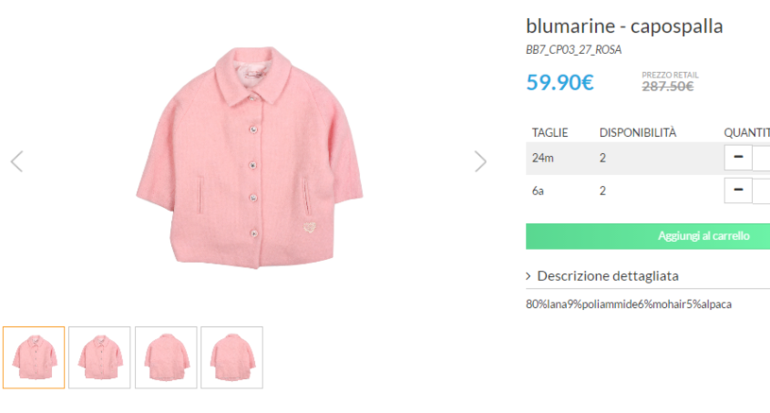The width and height of the screenshot is (770, 413).
Task: Click the blumarine - capospalla product title
Action: coord(624,26)
